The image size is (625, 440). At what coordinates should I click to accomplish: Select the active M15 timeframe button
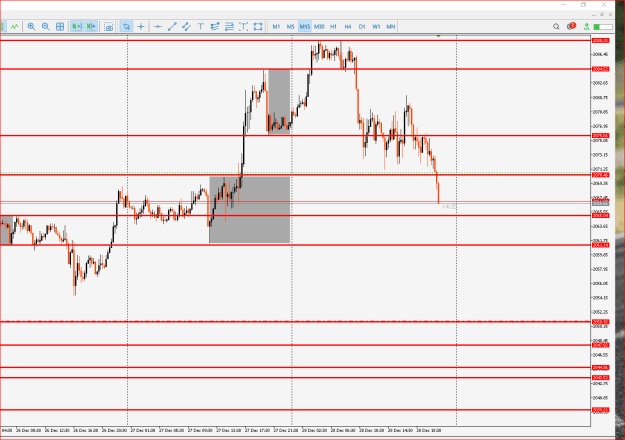pos(305,27)
